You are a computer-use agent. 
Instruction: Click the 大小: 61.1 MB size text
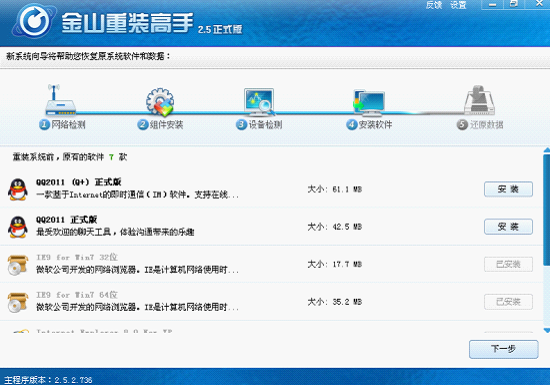click(335, 189)
